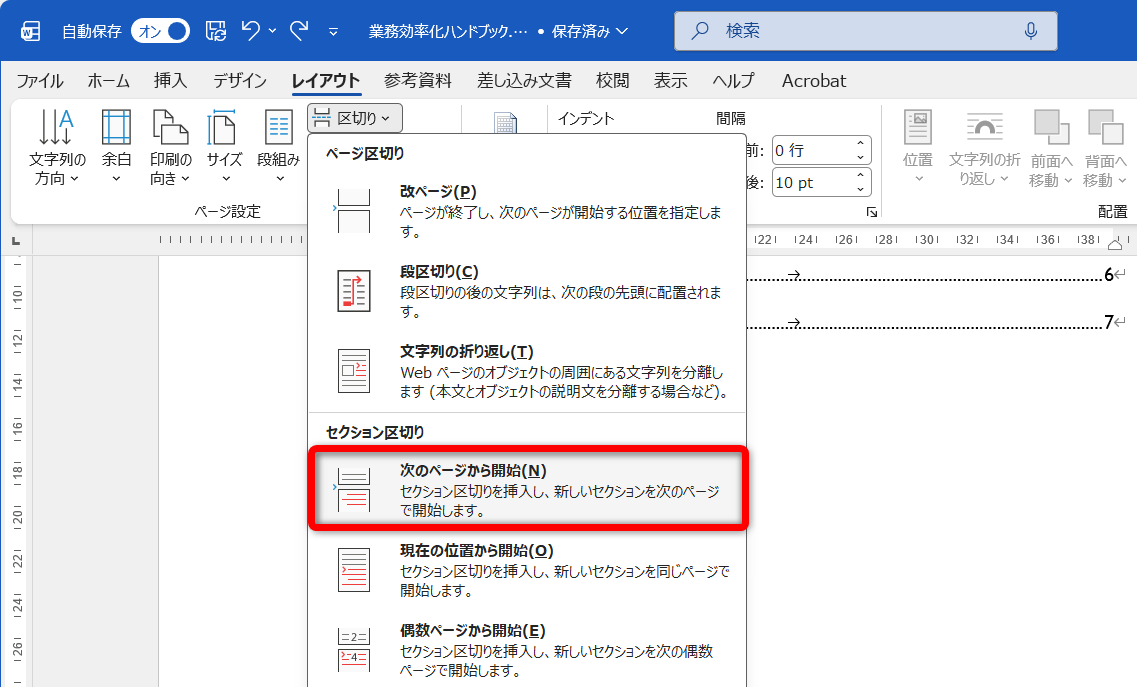Open the 背面へ移動 dropdown arrow
This screenshot has height=687, width=1137.
coord(1122,180)
